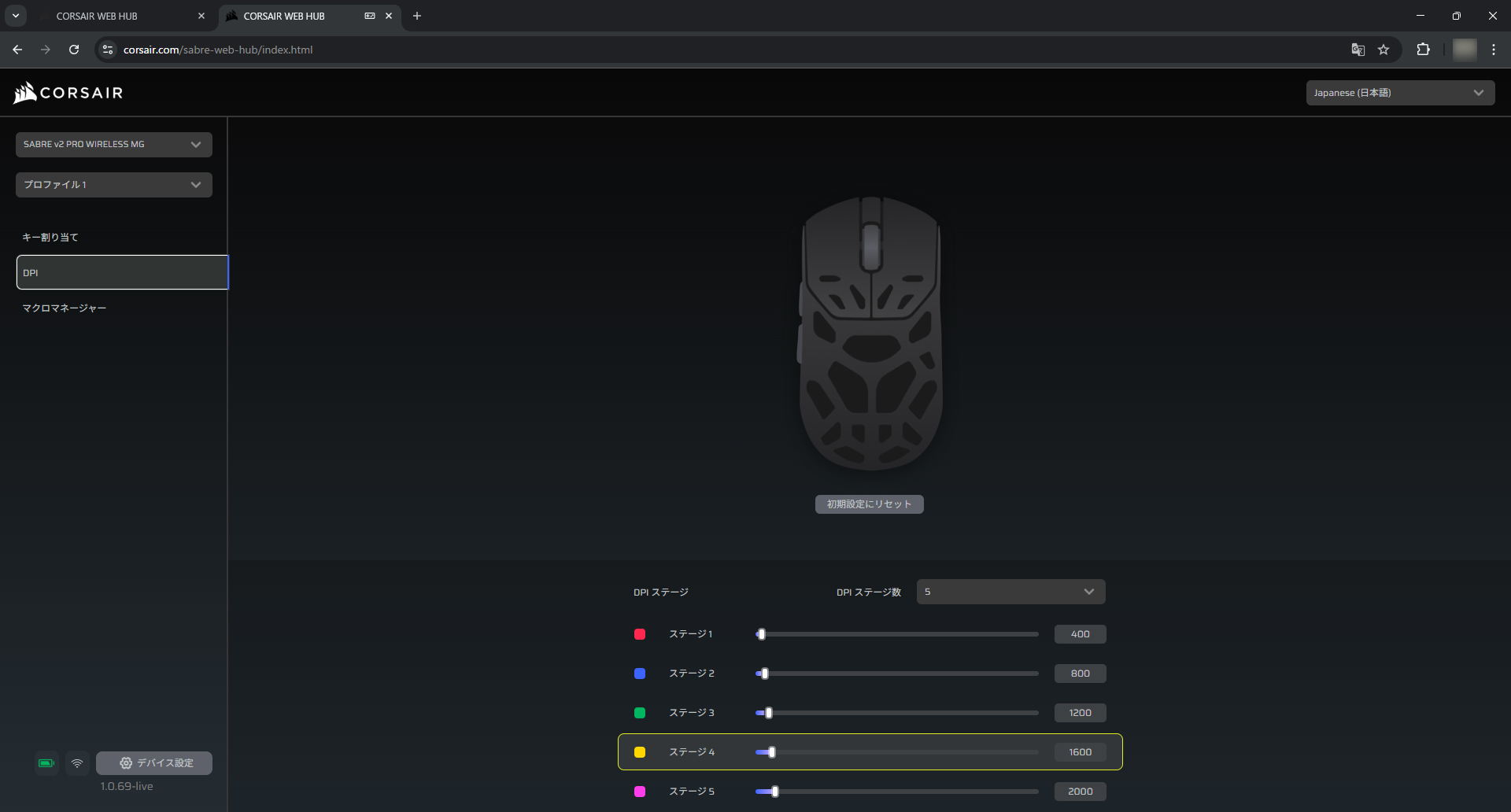1511x812 pixels.
Task: View site information icon in address bar
Action: point(109,50)
